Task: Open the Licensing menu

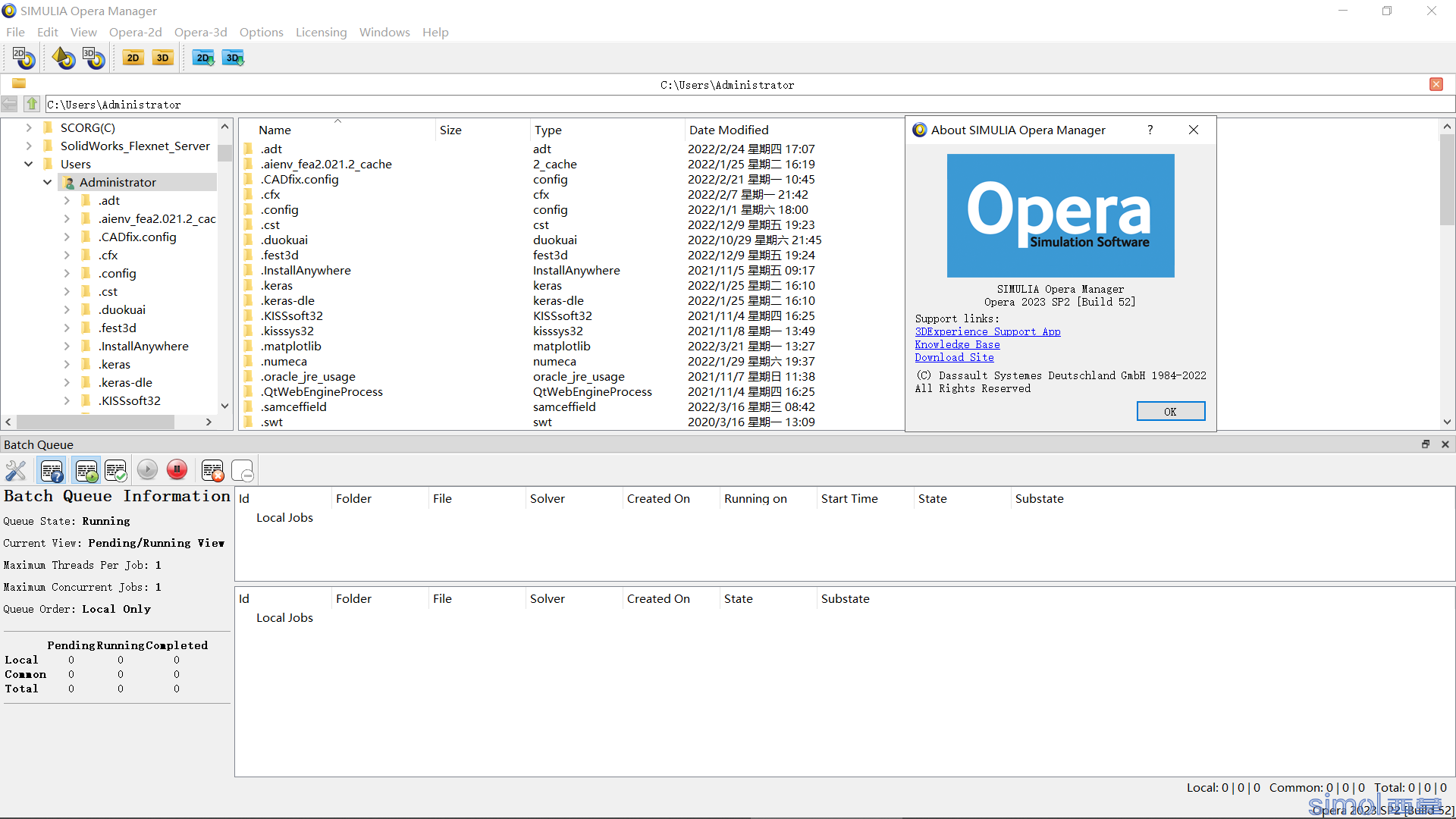Action: tap(322, 32)
